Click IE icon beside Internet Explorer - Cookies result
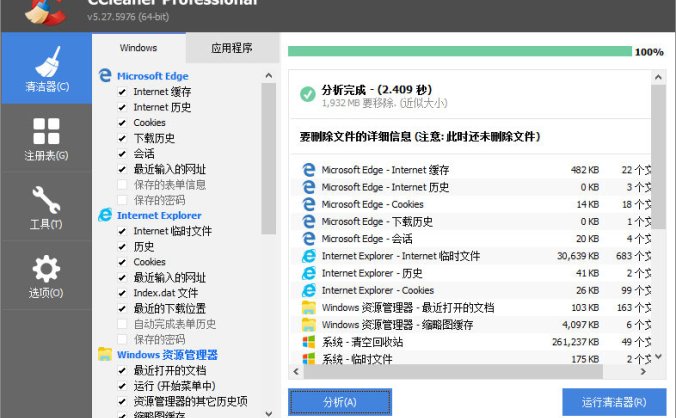The width and height of the screenshot is (676, 418). 309,290
